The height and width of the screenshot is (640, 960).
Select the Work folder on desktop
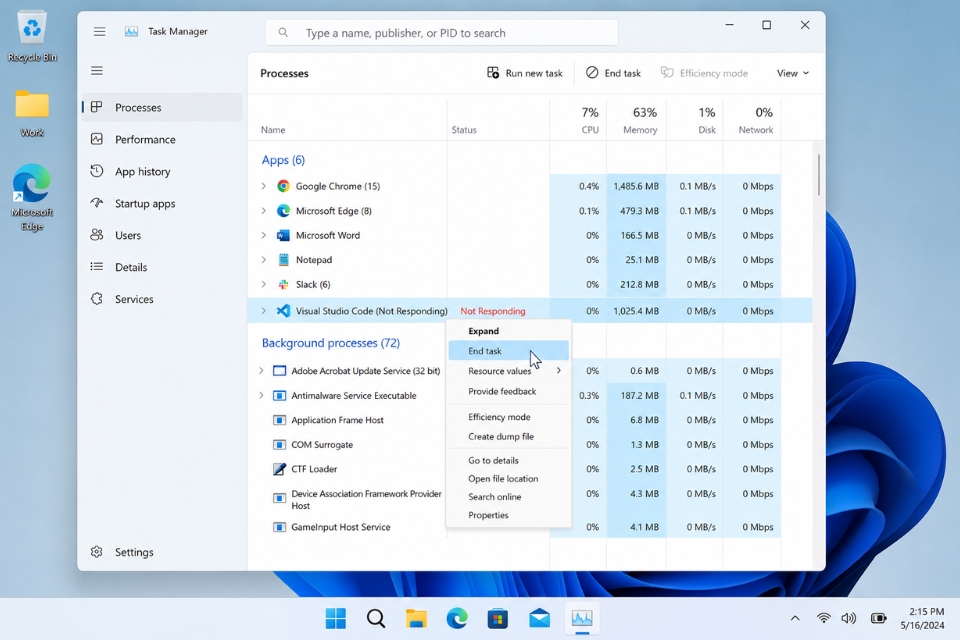[32, 113]
